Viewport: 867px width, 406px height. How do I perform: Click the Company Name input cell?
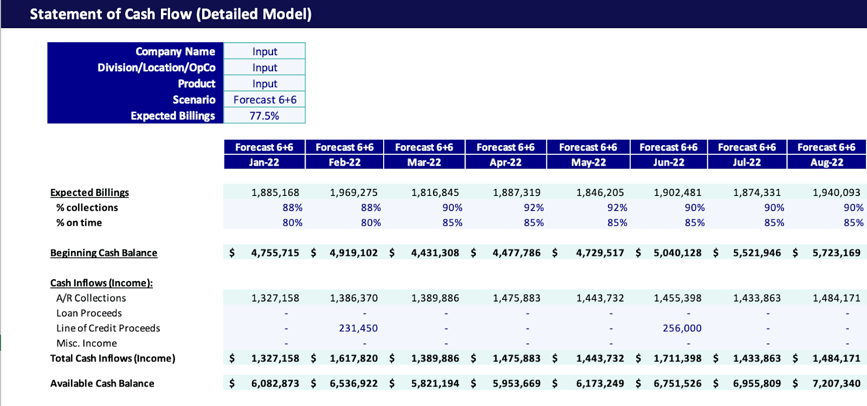tap(264, 52)
